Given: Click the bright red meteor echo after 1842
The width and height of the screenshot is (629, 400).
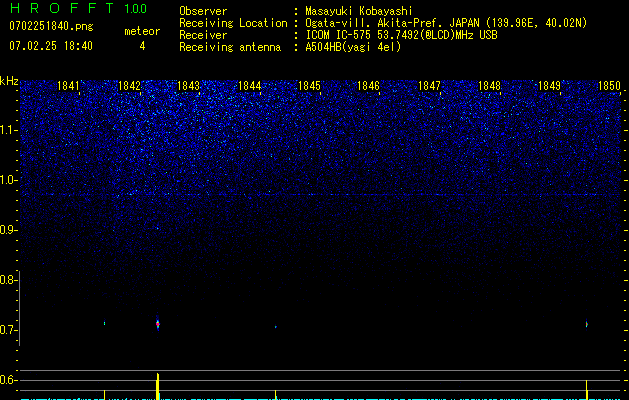Looking at the screenshot, I should point(158,323).
